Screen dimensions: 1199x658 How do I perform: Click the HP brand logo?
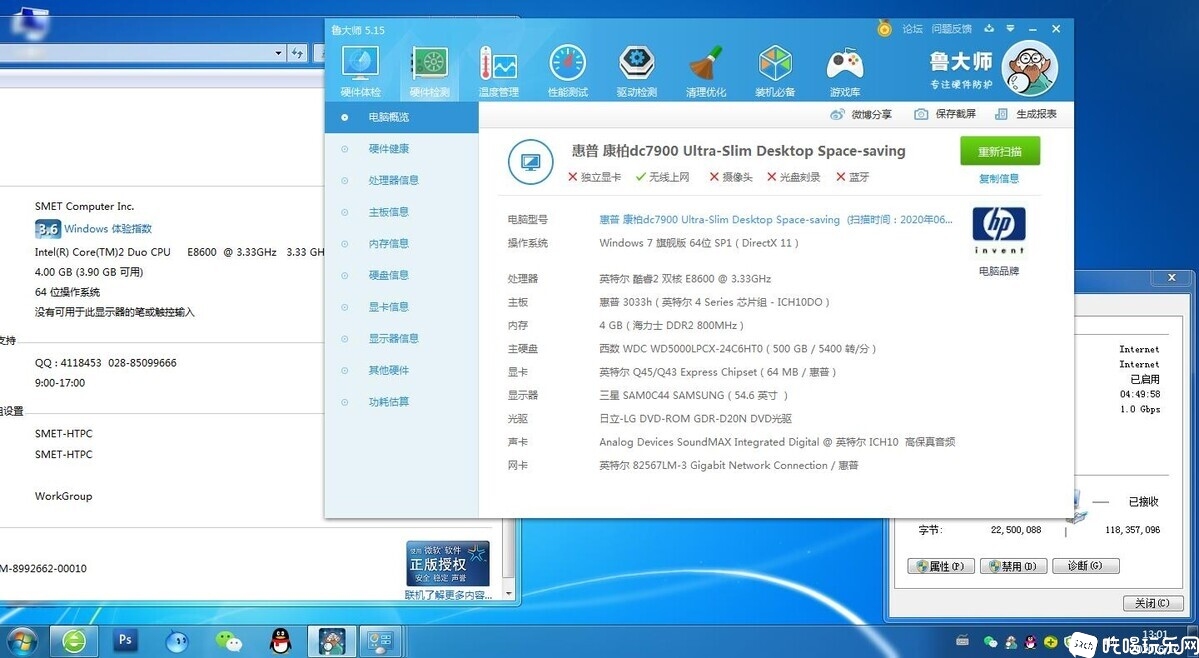[999, 230]
